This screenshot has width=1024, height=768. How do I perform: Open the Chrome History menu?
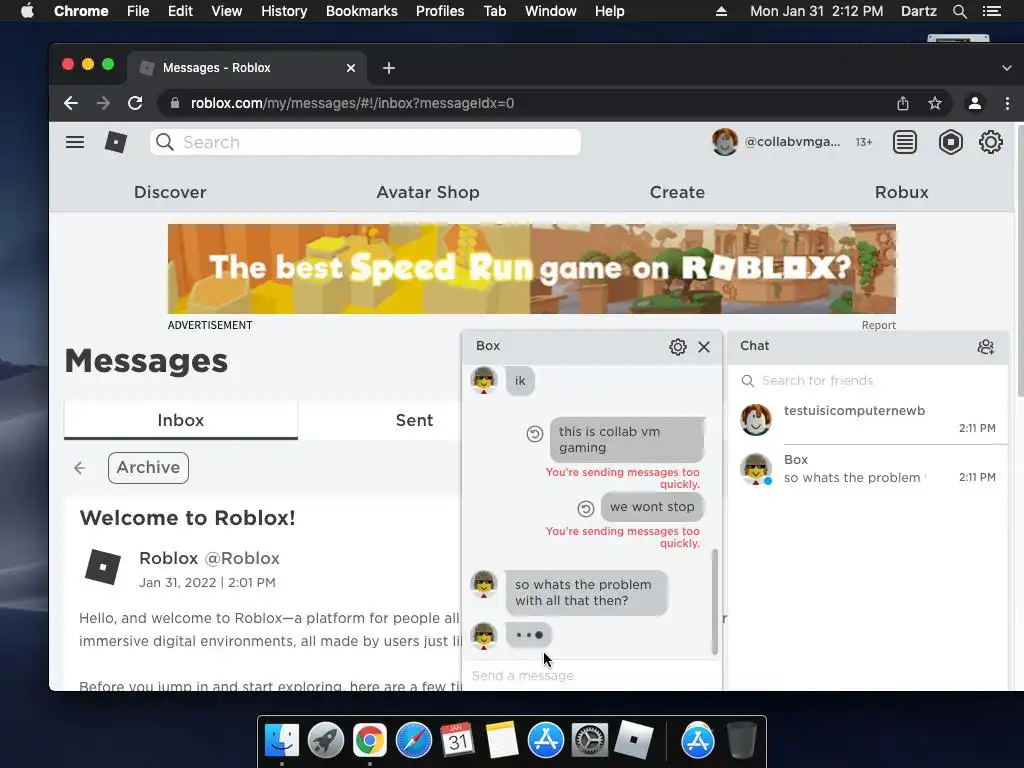(283, 11)
